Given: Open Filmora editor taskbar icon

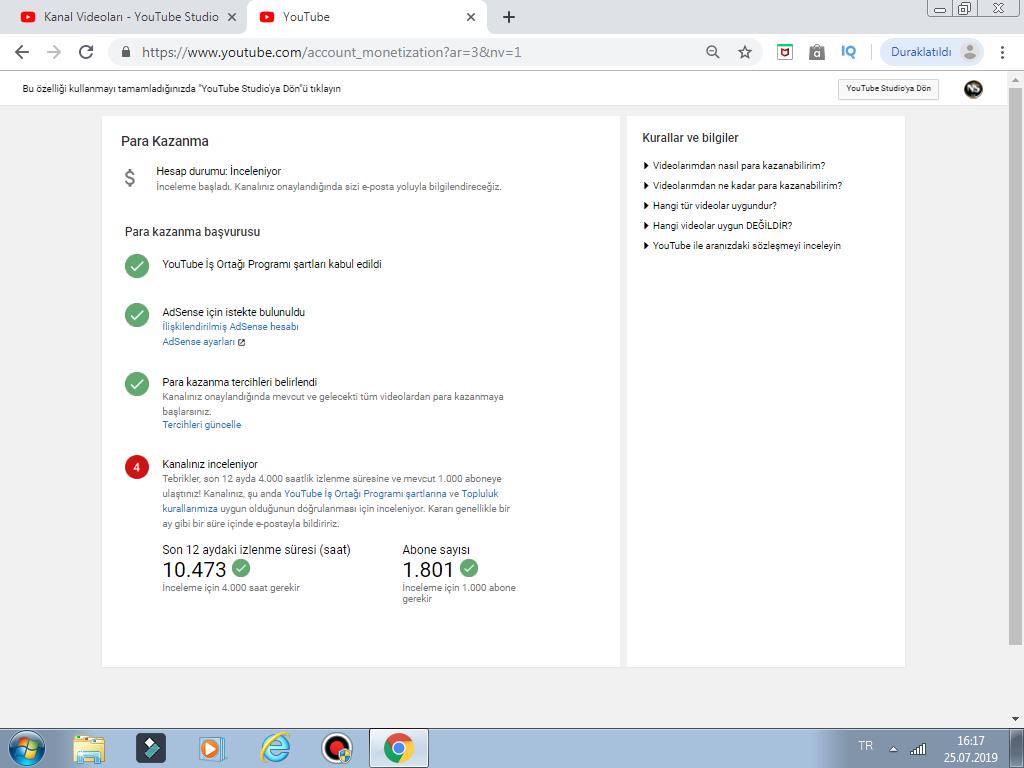Looking at the screenshot, I should 150,748.
